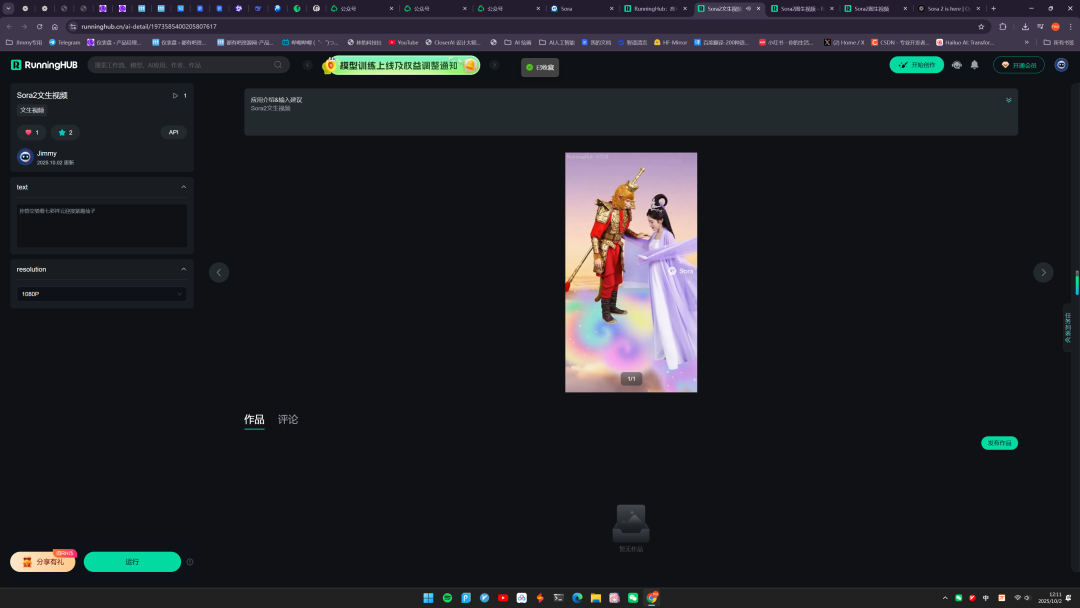The height and width of the screenshot is (608, 1080).
Task: Show the next preview image
Action: click(1043, 273)
